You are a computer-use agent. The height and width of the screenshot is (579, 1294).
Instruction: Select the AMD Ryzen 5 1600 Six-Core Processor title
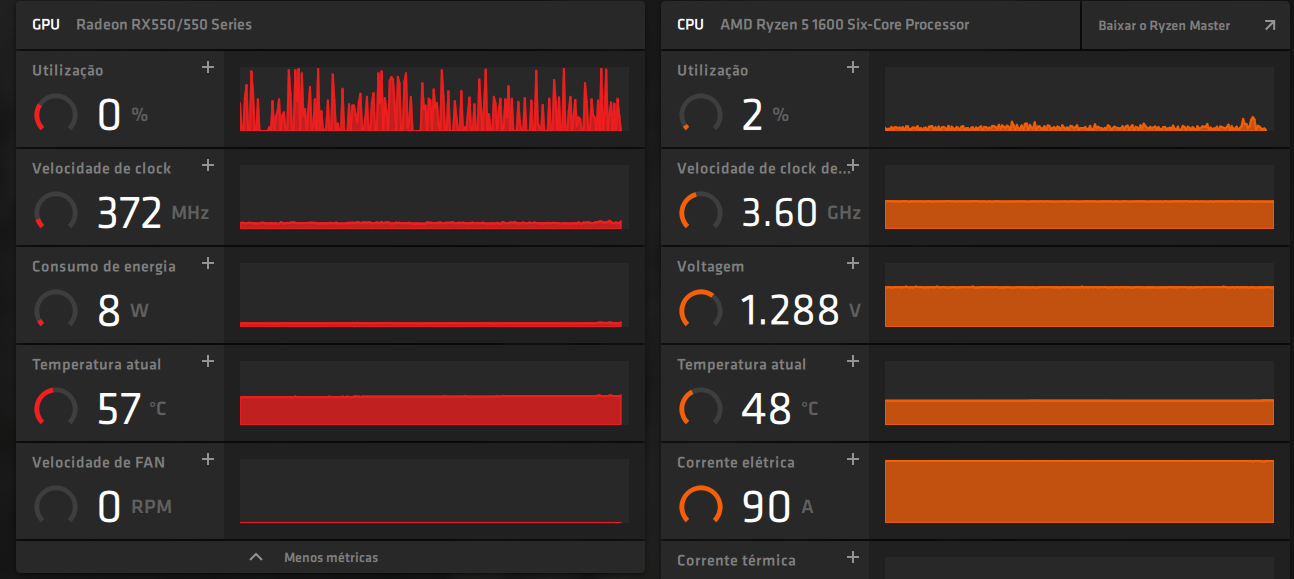tap(845, 24)
